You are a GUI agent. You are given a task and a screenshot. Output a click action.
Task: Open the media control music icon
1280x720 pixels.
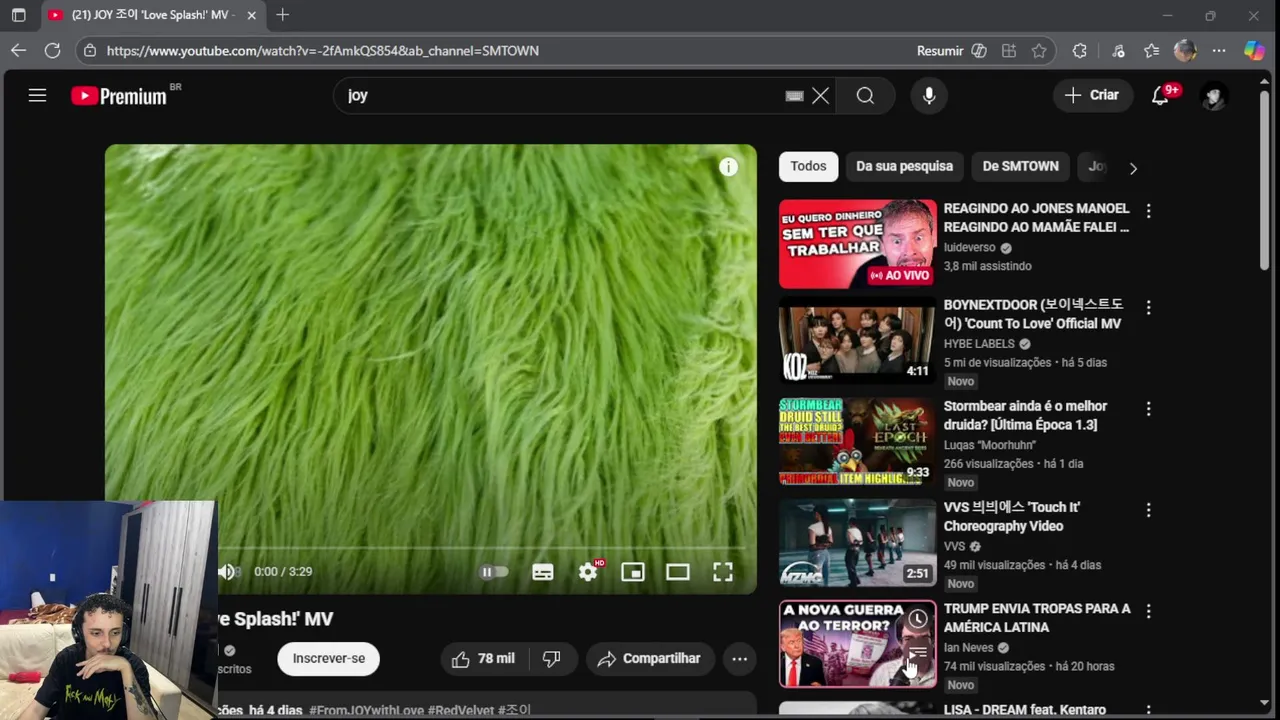(1118, 51)
